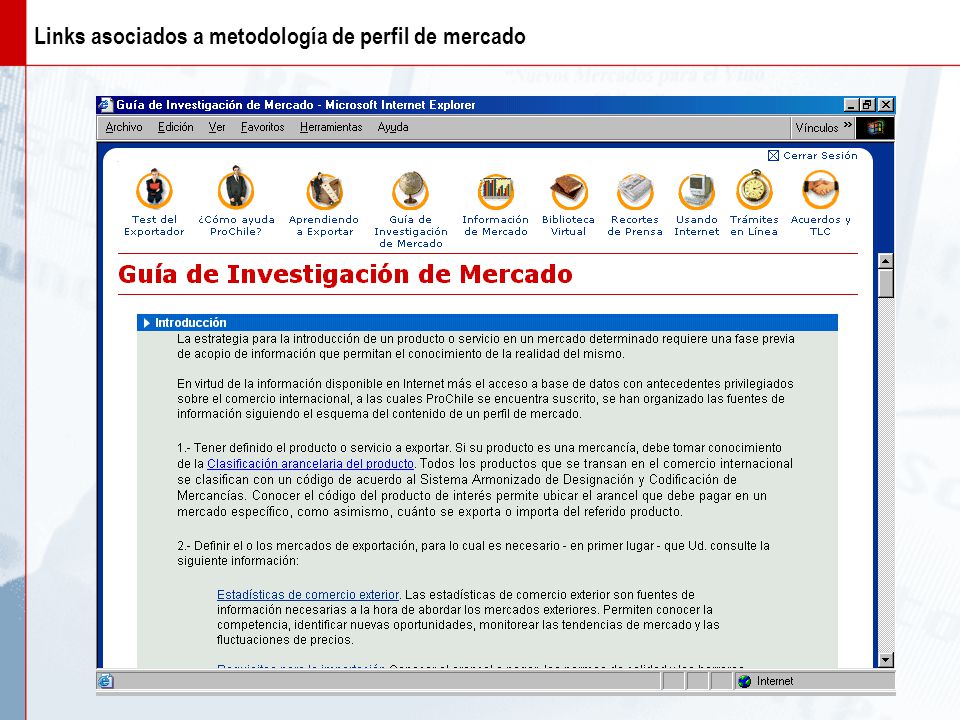This screenshot has height=720, width=960.
Task: Click the Guía de Investigación de Mercado red heading
Action: tap(345, 274)
